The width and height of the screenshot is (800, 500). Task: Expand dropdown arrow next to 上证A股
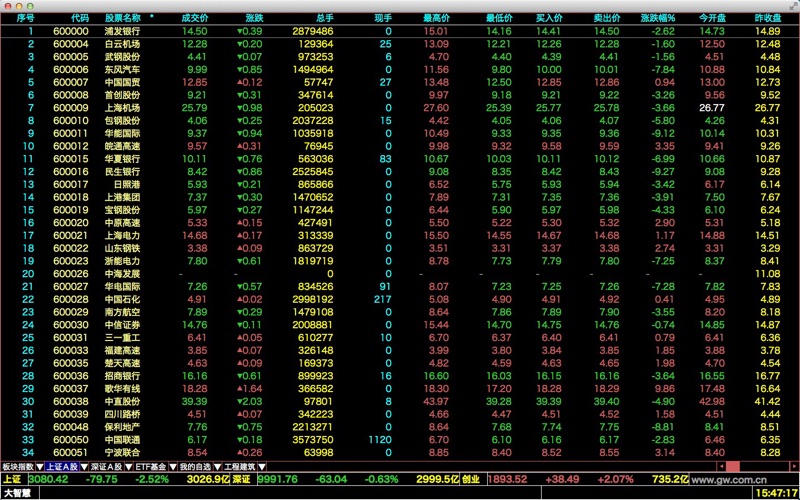pos(84,466)
